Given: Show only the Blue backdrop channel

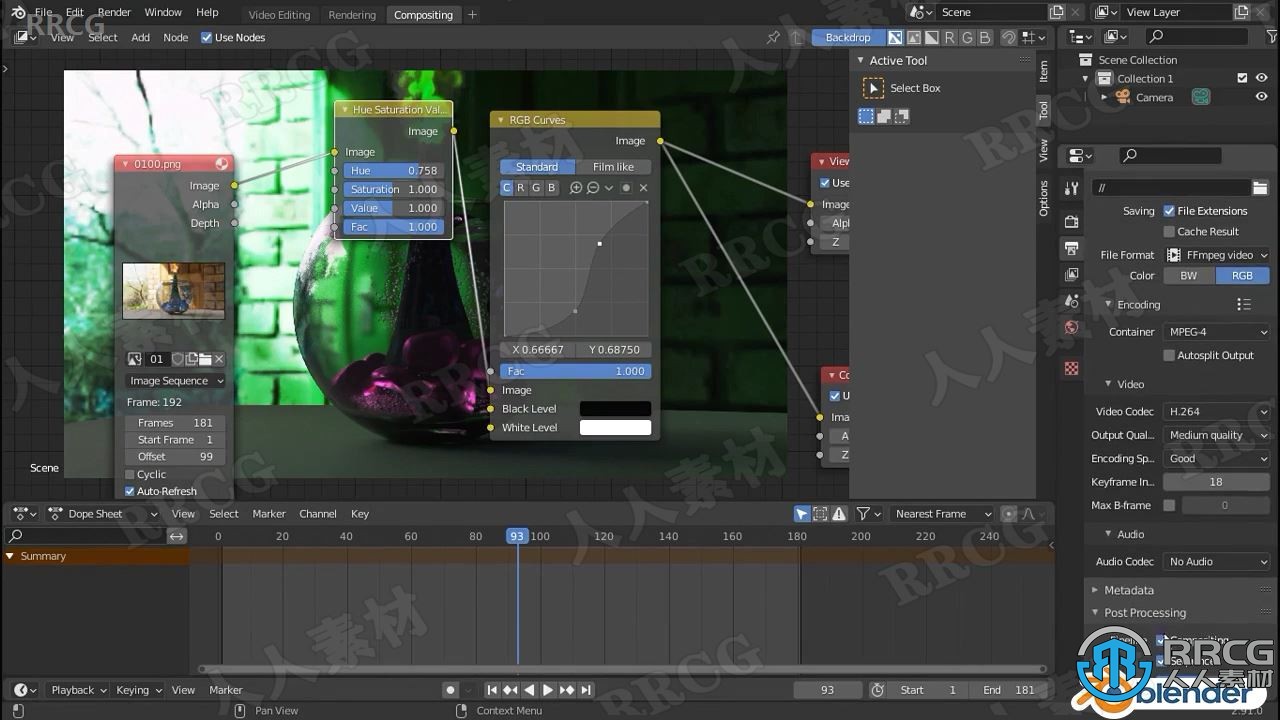Looking at the screenshot, I should coord(985,37).
